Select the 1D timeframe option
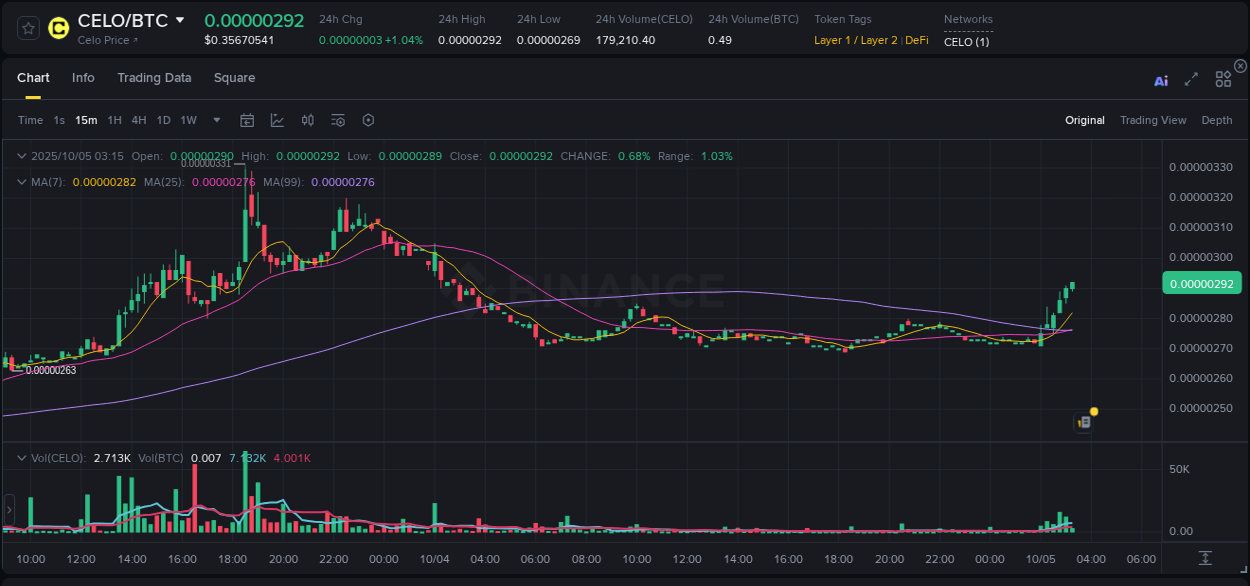 point(163,120)
